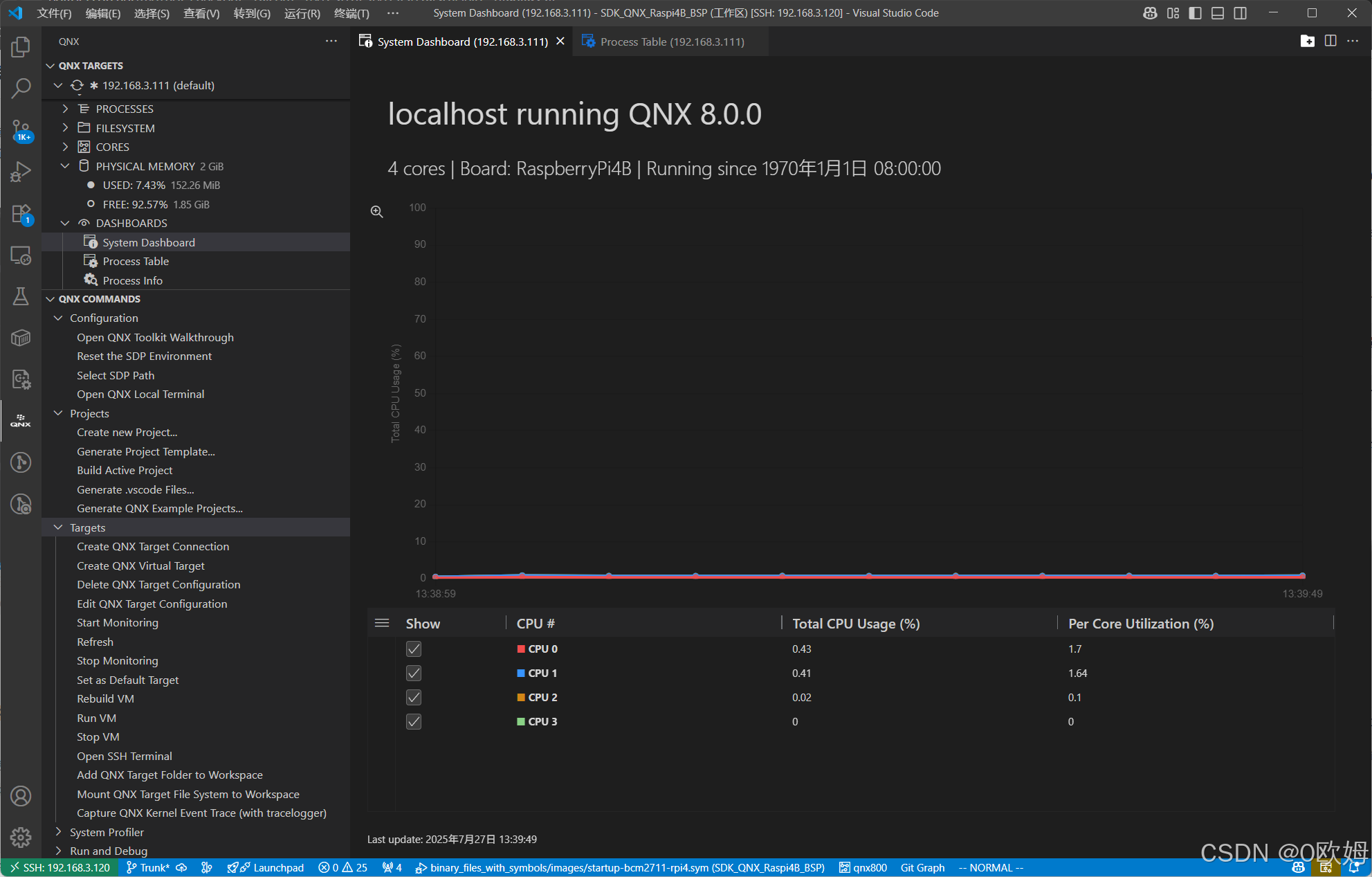
Task: Uncheck the CPU 3 show checkbox
Action: pyautogui.click(x=414, y=721)
